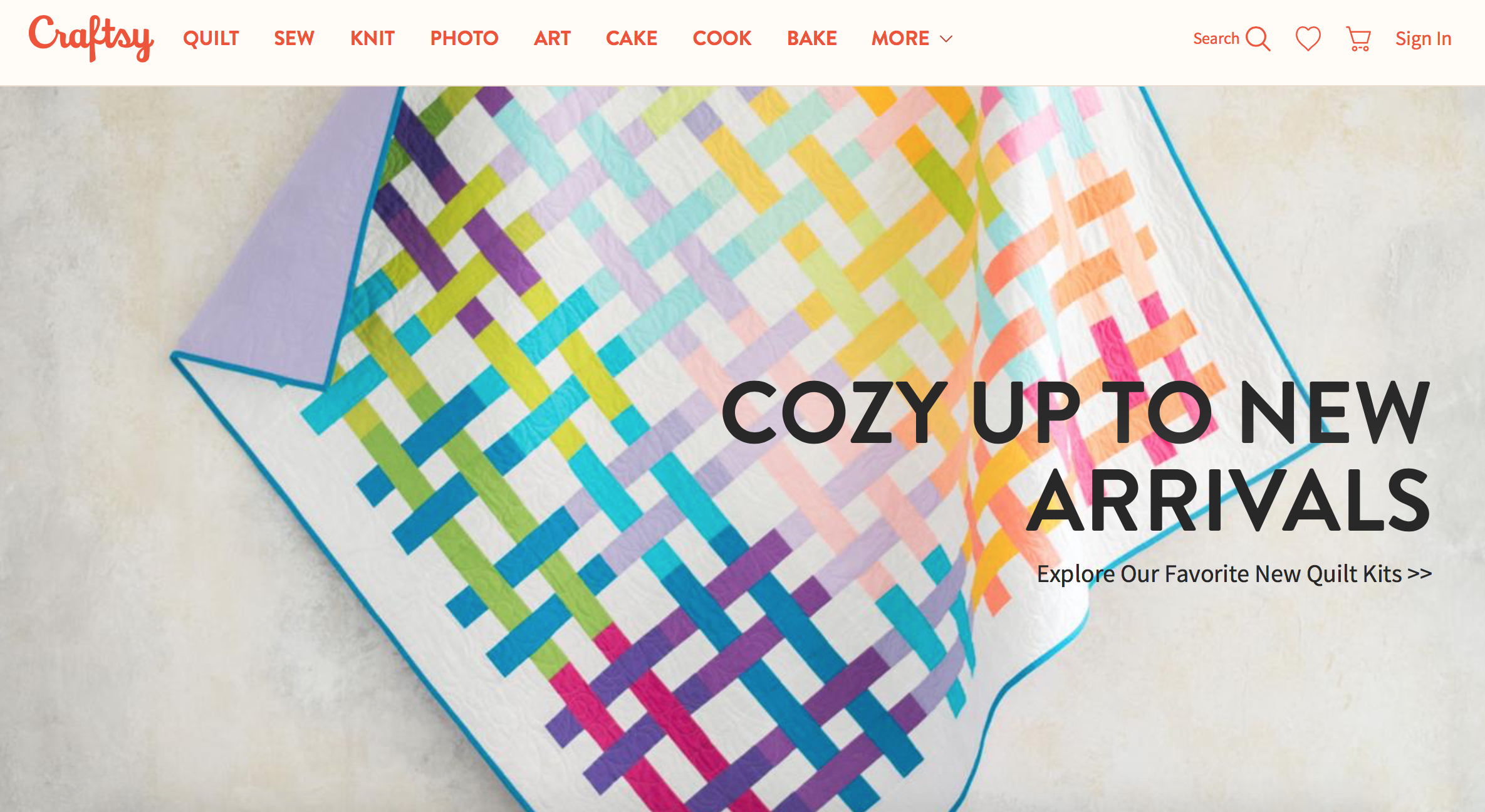1485x812 pixels.
Task: Click Explore Our Favorite New Quilt Kits link
Action: point(1234,574)
